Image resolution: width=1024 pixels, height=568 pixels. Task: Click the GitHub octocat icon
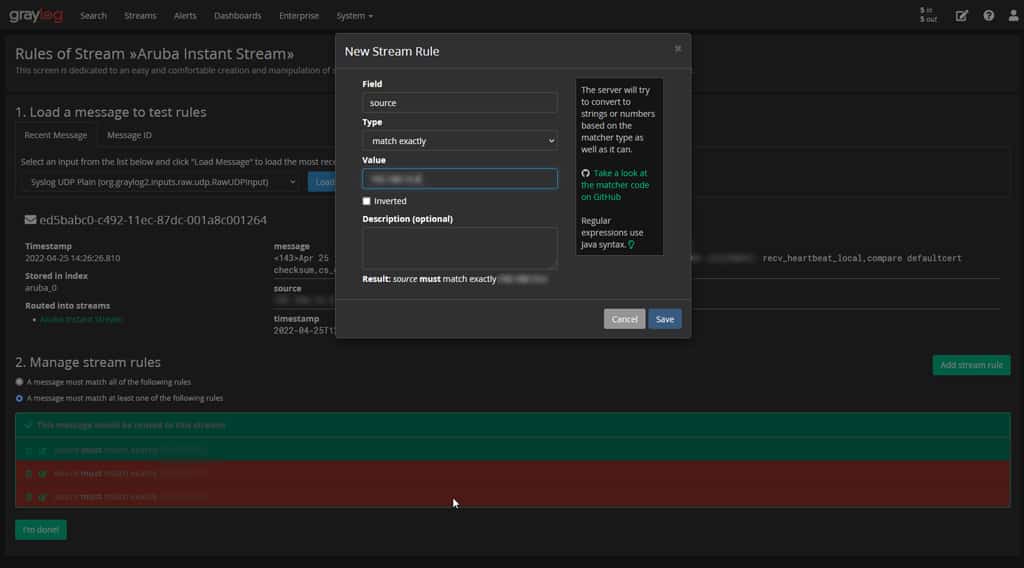click(585, 173)
